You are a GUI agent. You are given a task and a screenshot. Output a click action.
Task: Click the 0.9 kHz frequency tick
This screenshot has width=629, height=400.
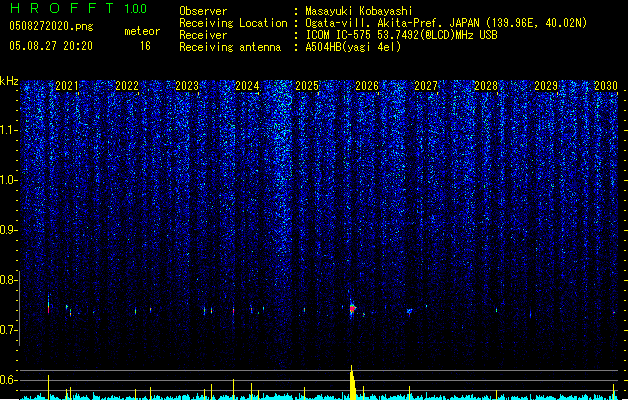(x=9, y=230)
